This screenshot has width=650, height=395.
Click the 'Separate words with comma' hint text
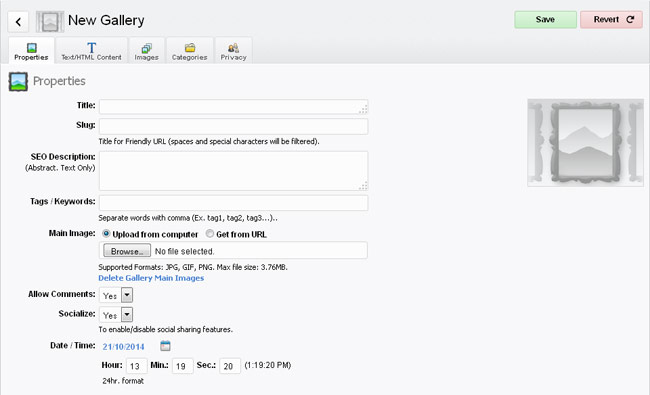click(188, 218)
